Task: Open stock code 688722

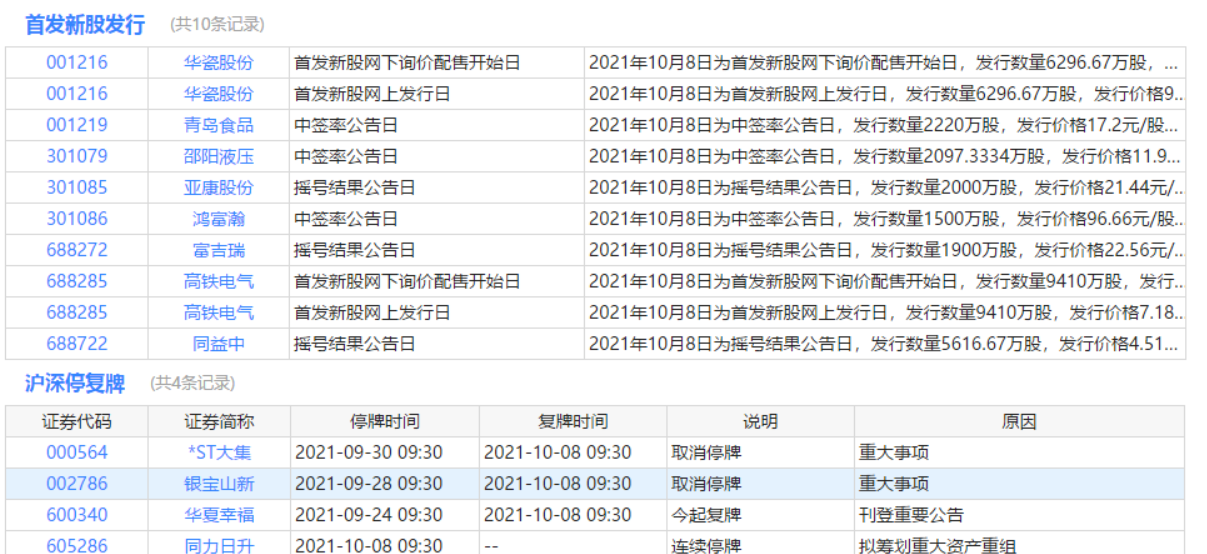Action: (77, 344)
